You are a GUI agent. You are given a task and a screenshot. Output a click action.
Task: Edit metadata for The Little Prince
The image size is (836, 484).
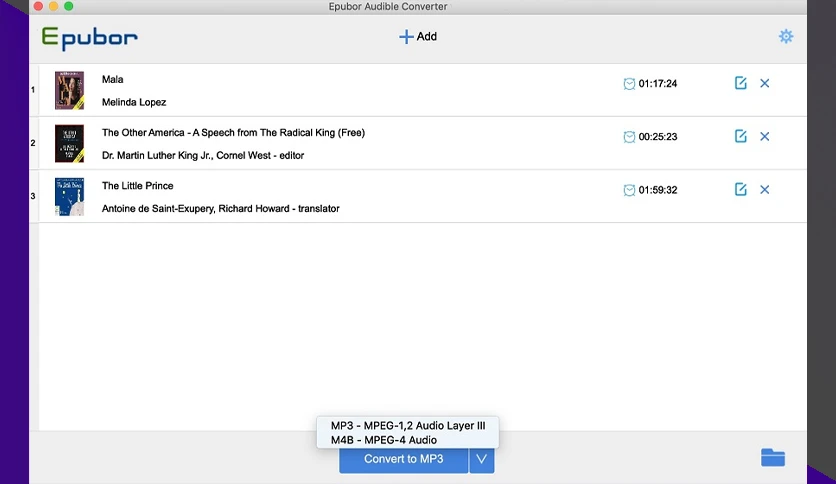click(741, 189)
